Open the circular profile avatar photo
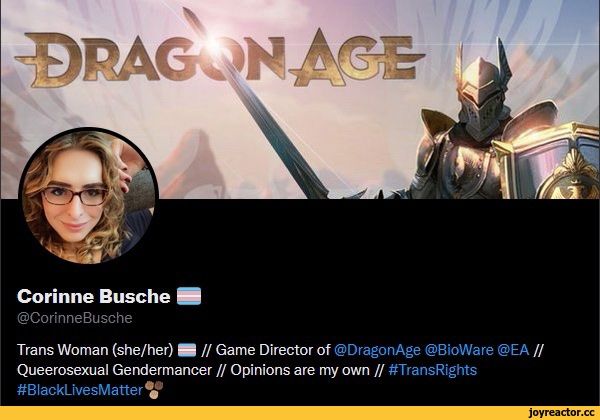Screen dimensions: 600x420 pos(88,196)
